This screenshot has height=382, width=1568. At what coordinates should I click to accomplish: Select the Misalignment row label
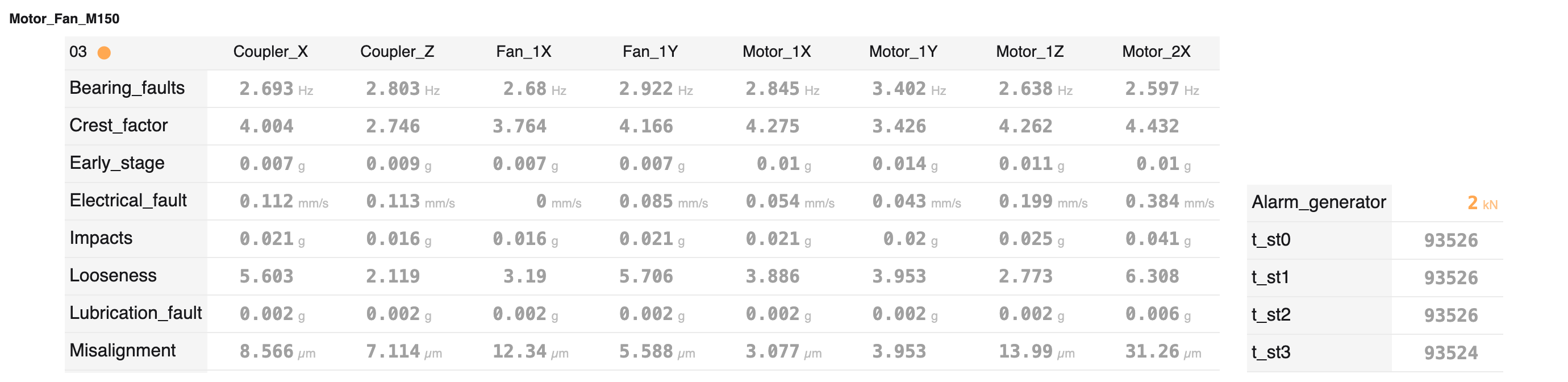point(122,350)
